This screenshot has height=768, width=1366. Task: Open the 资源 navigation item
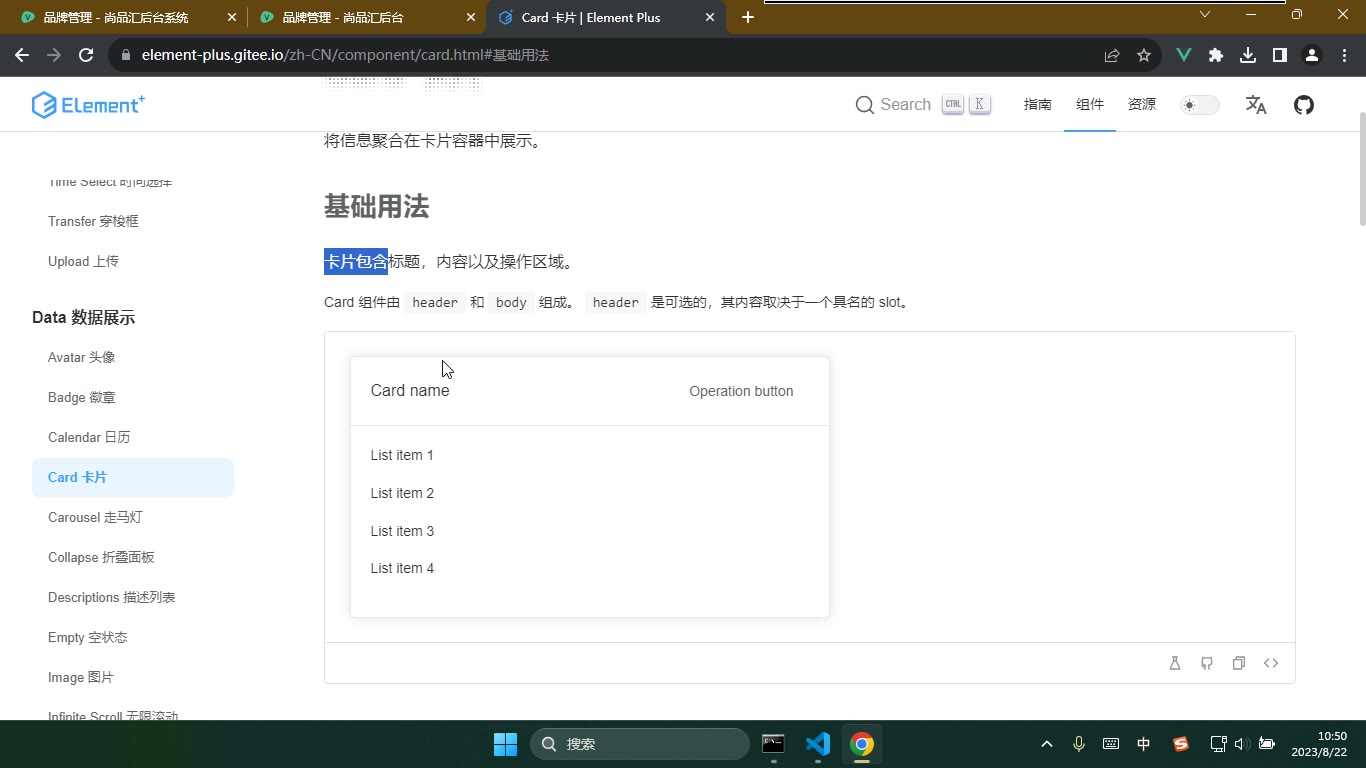[1142, 105]
